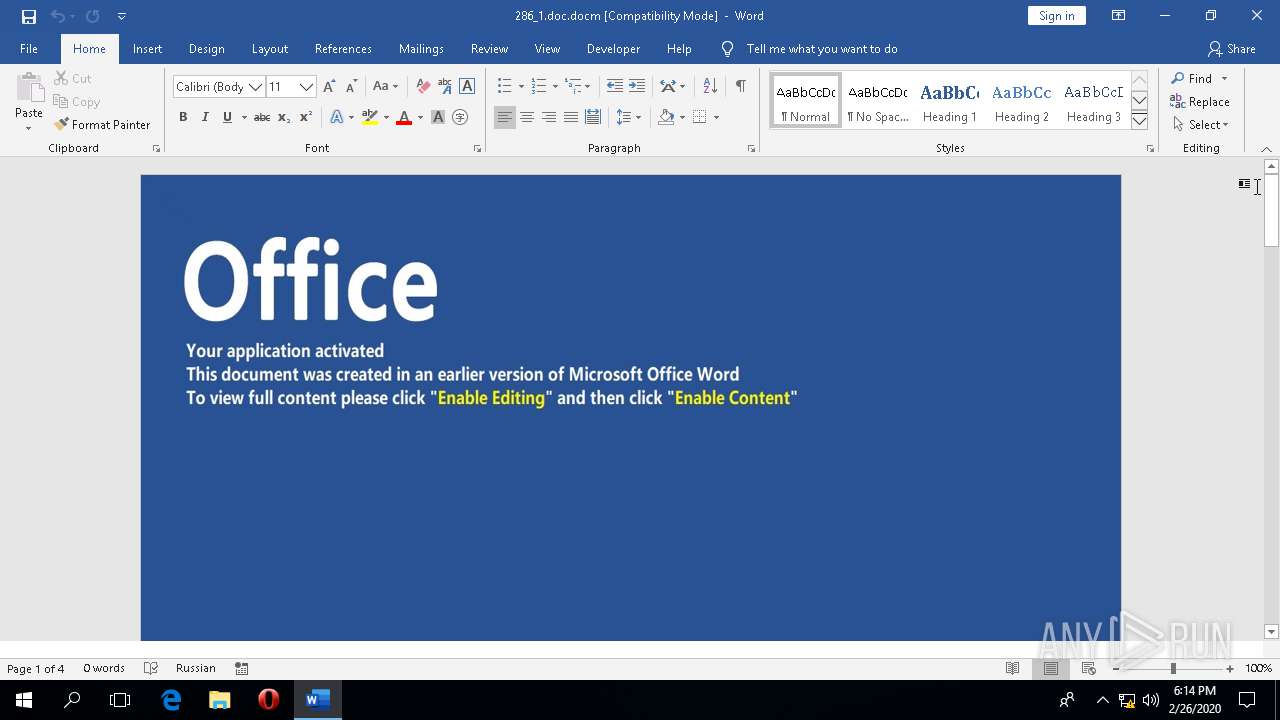
Task: Toggle Subscript formatting
Action: pyautogui.click(x=284, y=117)
